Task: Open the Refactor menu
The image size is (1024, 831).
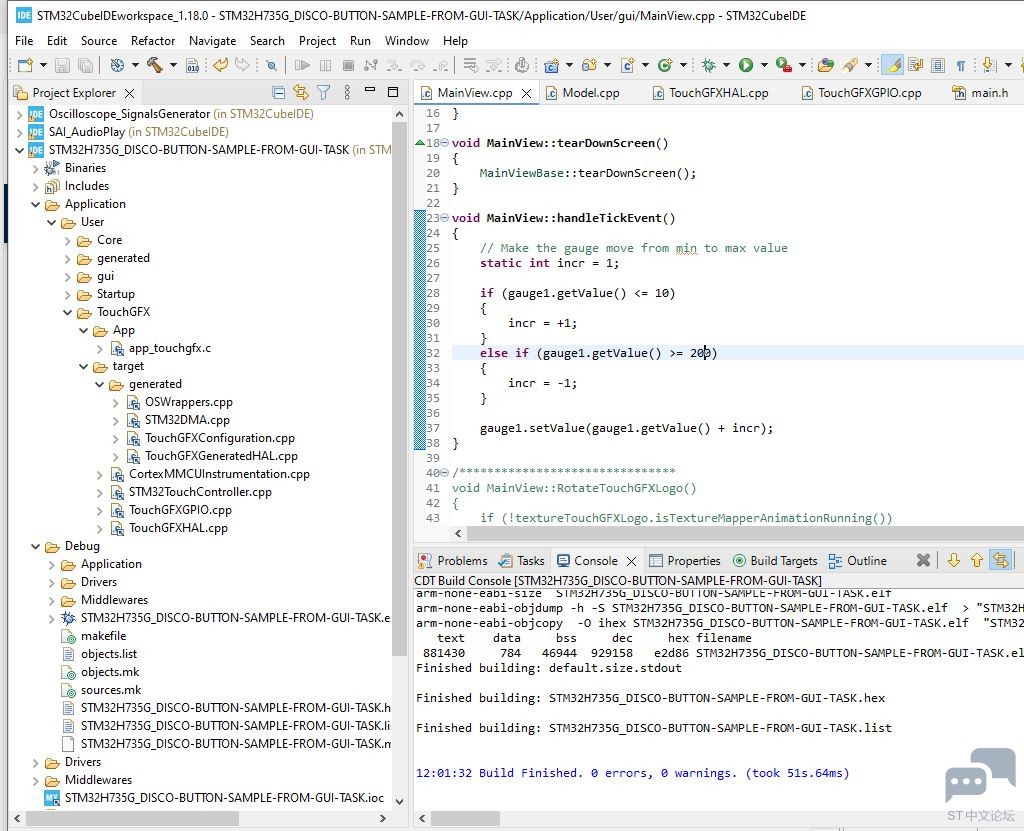Action: tap(153, 41)
